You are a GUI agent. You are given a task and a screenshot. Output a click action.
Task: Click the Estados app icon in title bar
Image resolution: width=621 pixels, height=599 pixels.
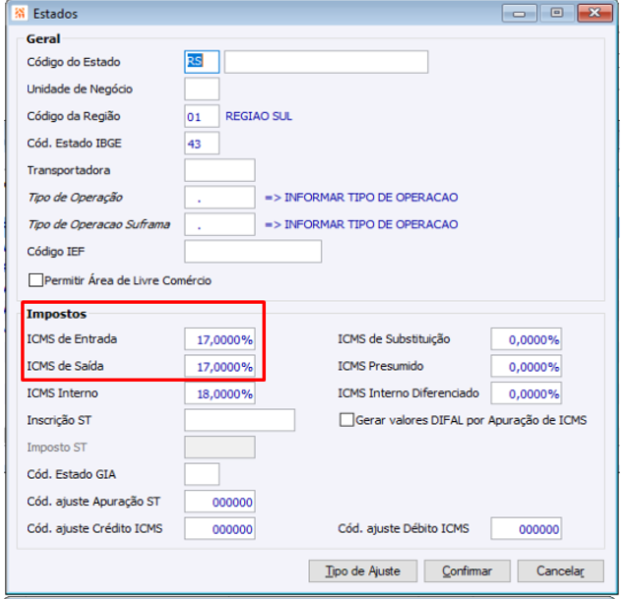pos(19,13)
